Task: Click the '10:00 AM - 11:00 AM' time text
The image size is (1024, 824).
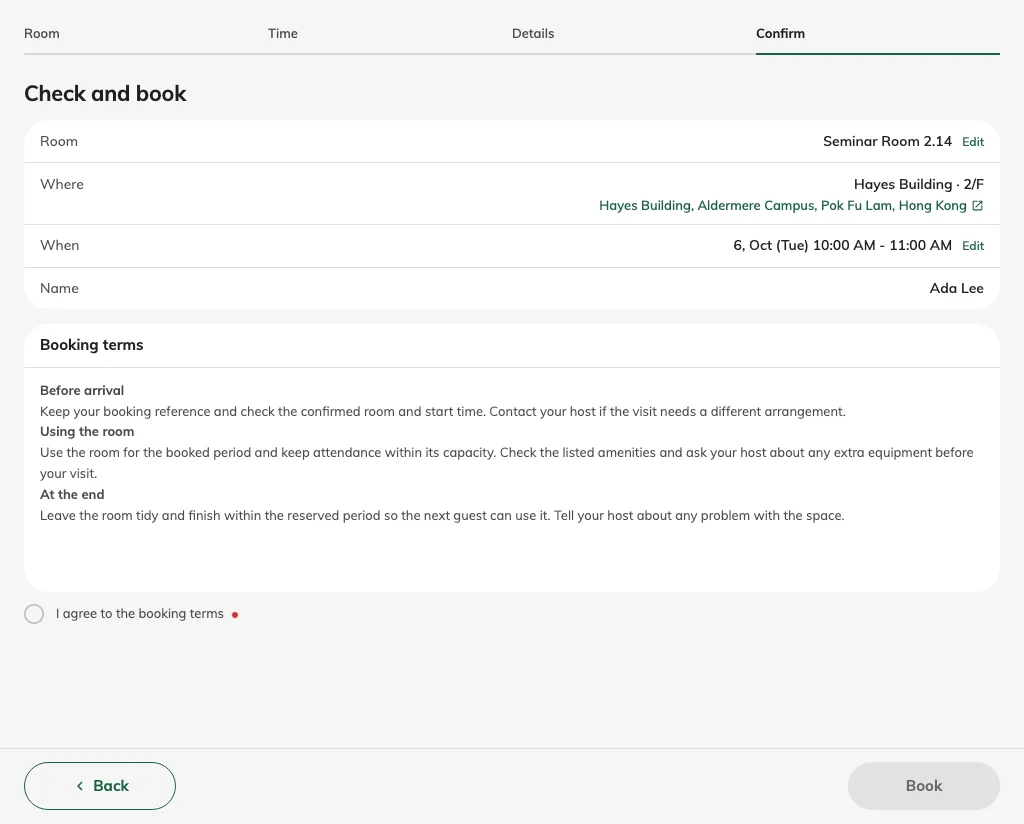Action: tap(882, 245)
